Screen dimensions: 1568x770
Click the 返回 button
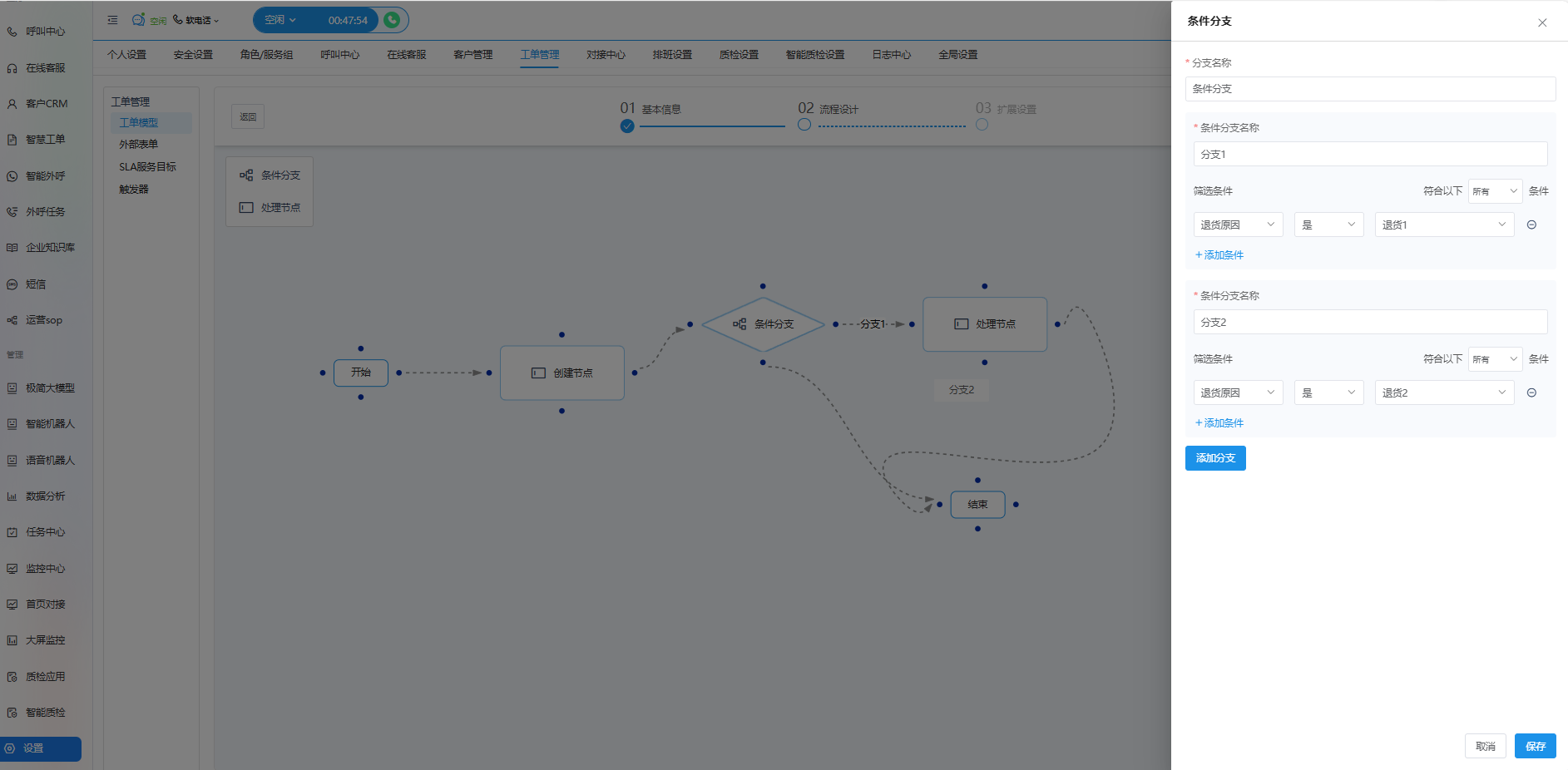click(x=248, y=117)
